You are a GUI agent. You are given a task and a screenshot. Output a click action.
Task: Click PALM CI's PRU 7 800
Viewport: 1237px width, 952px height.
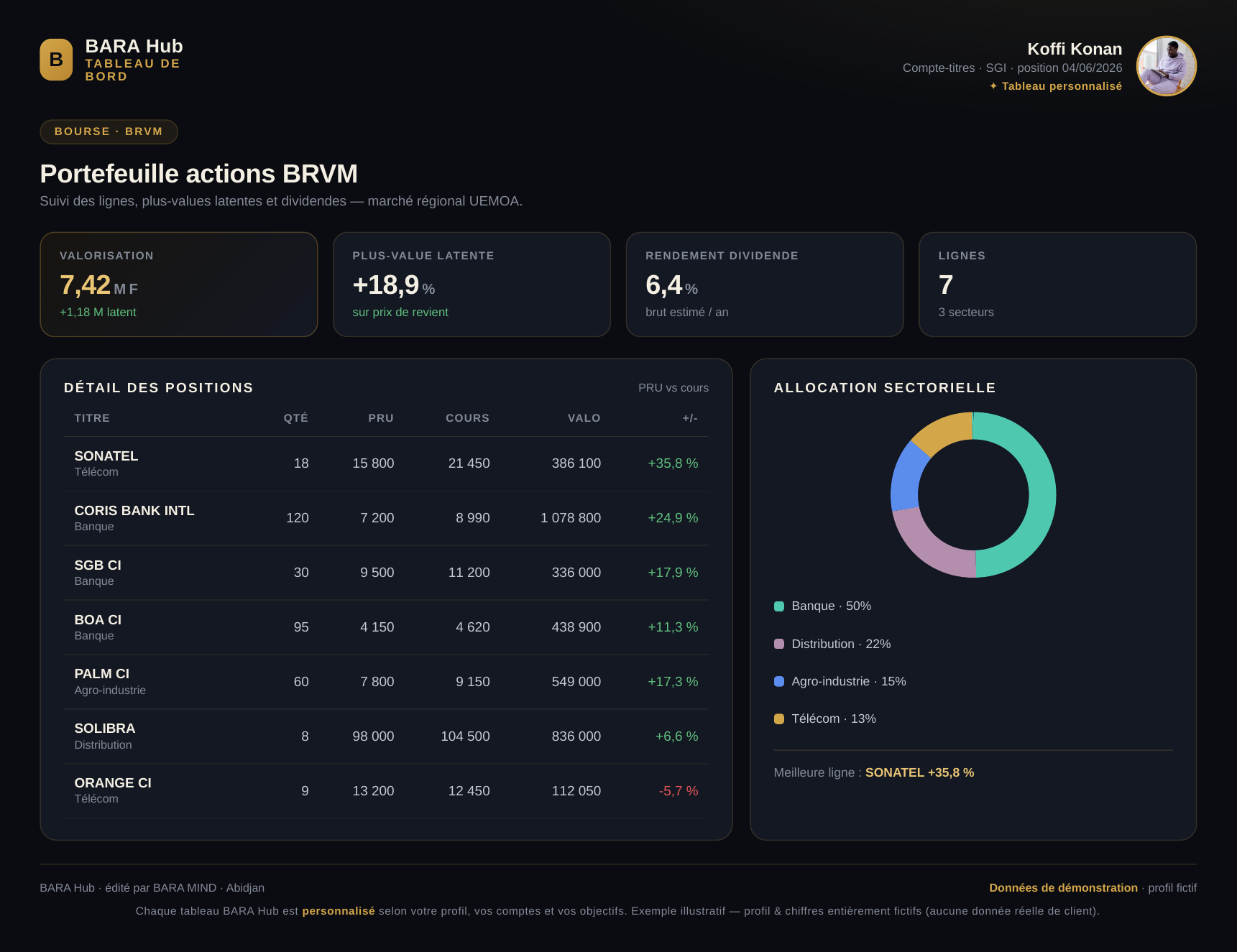point(377,682)
